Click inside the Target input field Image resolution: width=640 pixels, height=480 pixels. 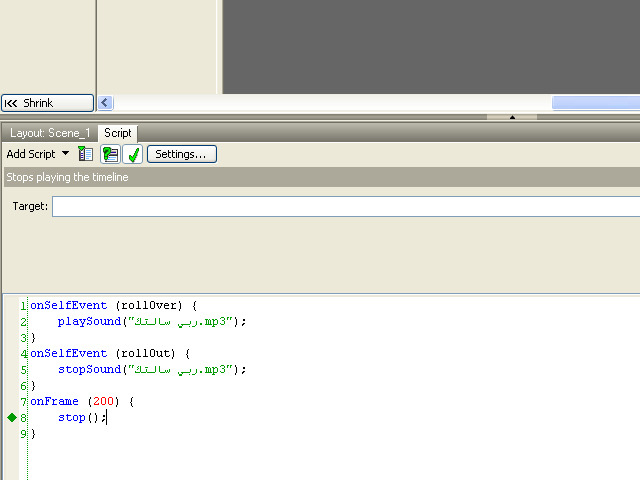click(x=345, y=206)
